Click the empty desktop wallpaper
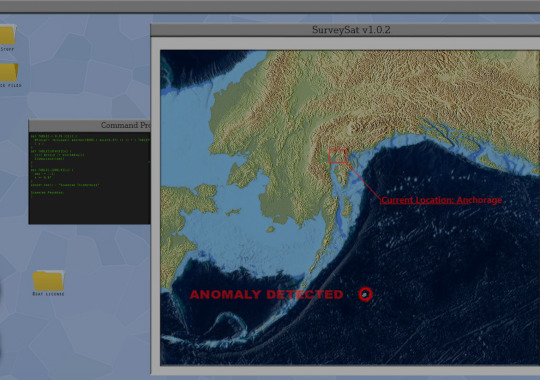The width and height of the screenshot is (540, 380). [x=86, y=69]
